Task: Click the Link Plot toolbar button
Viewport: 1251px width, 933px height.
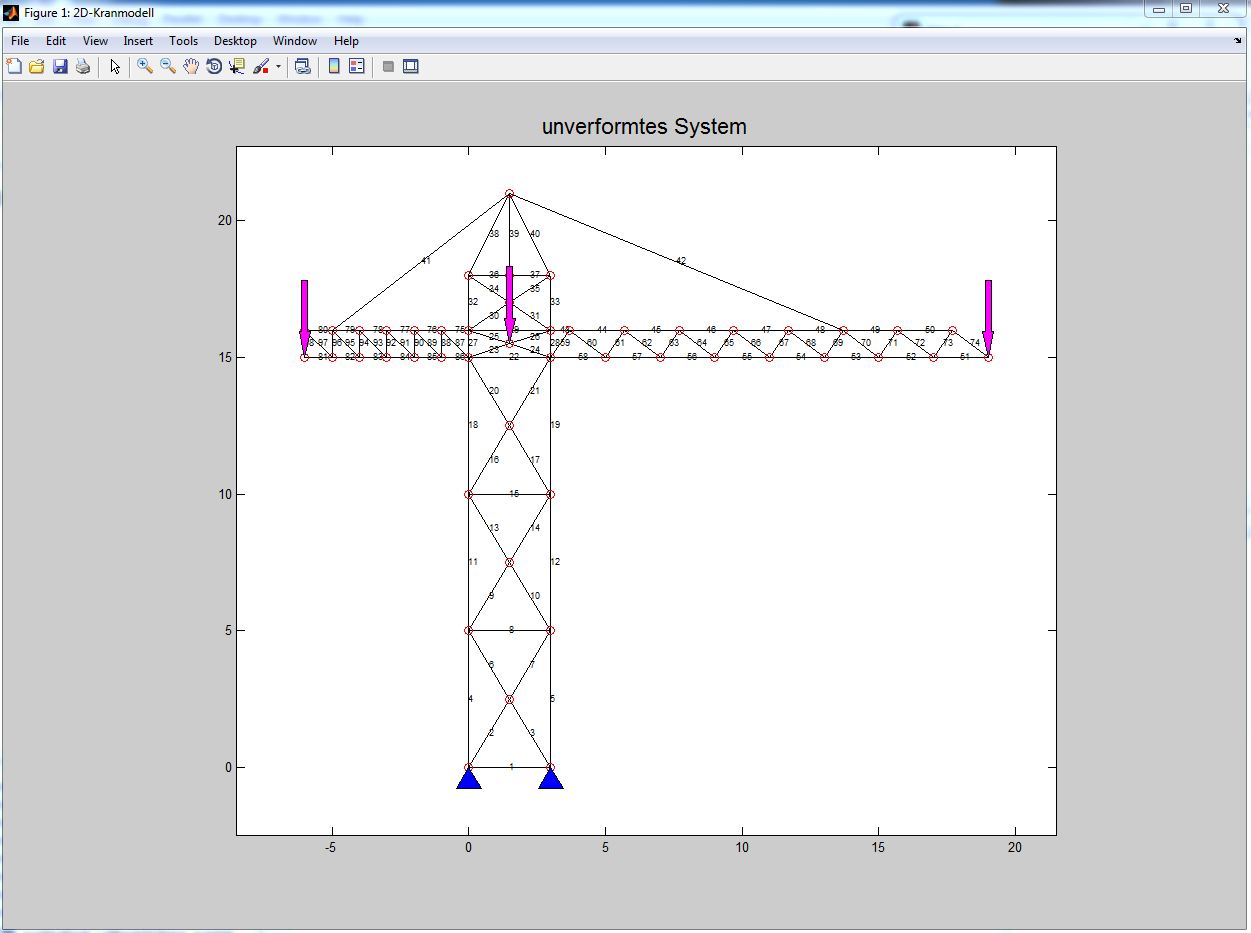Action: click(302, 66)
